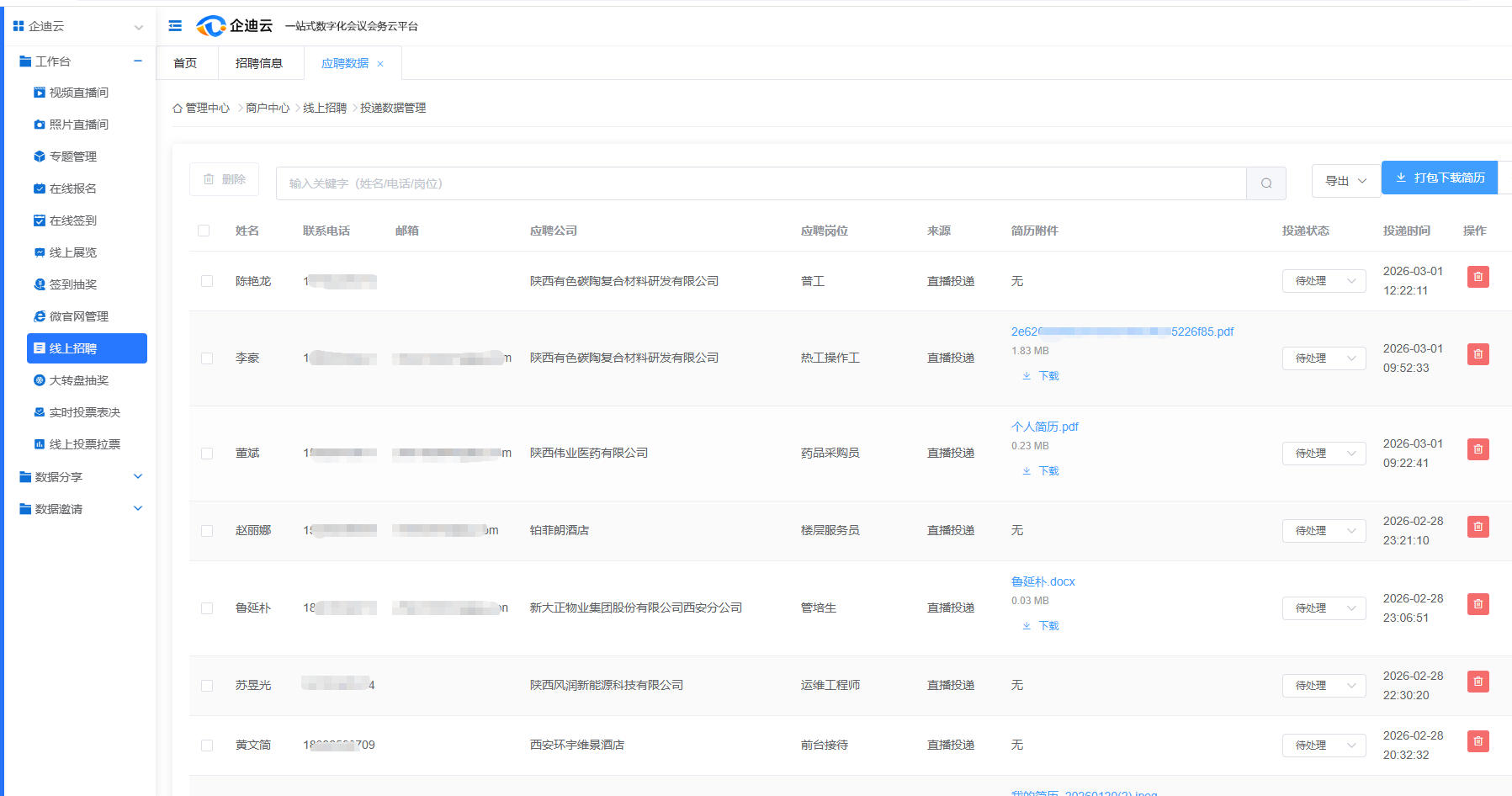Click the keyword search input field

760,183
